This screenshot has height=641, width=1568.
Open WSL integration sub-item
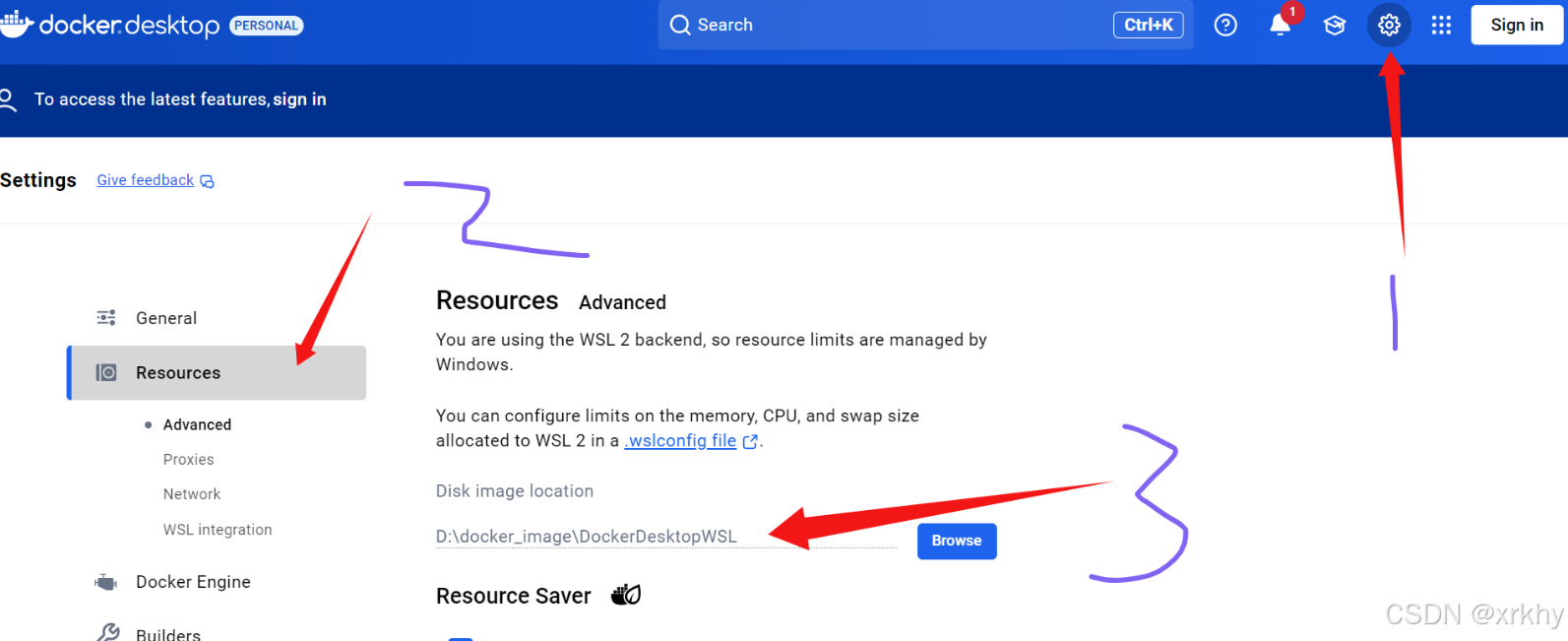[218, 530]
